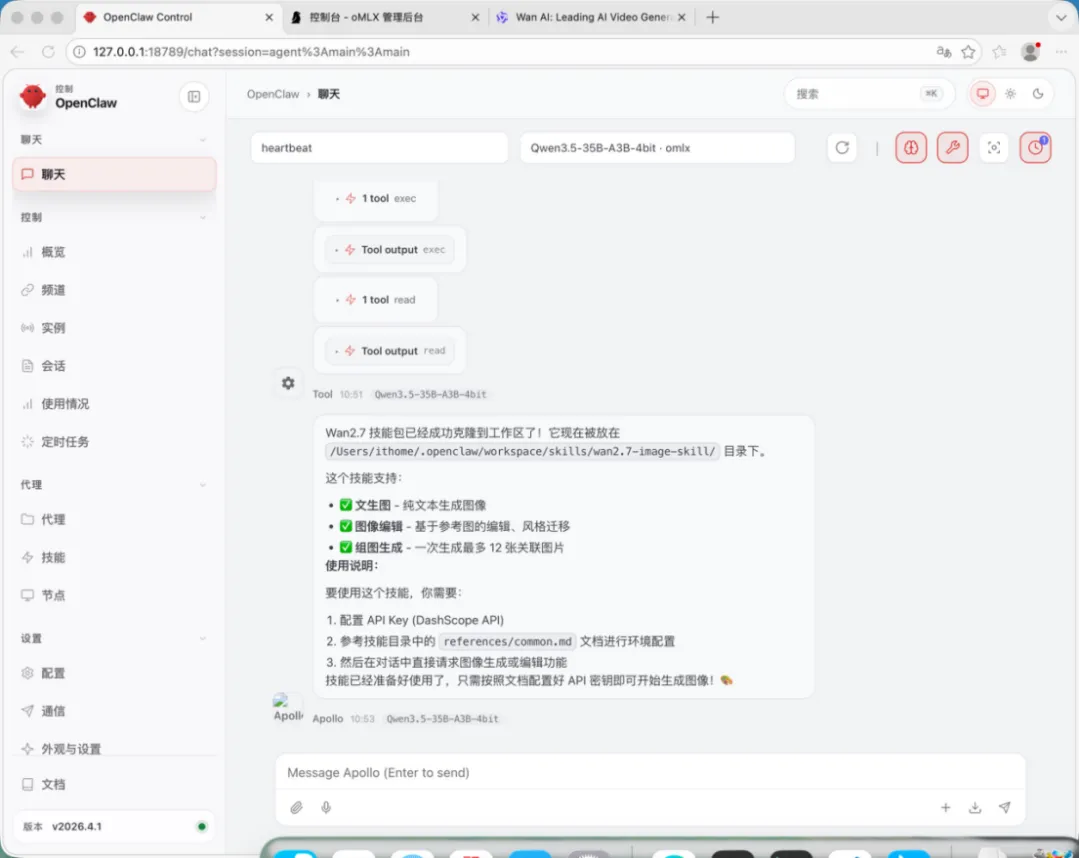Image resolution: width=1080 pixels, height=858 pixels.
Task: Click the browser address bar URL
Action: point(251,52)
